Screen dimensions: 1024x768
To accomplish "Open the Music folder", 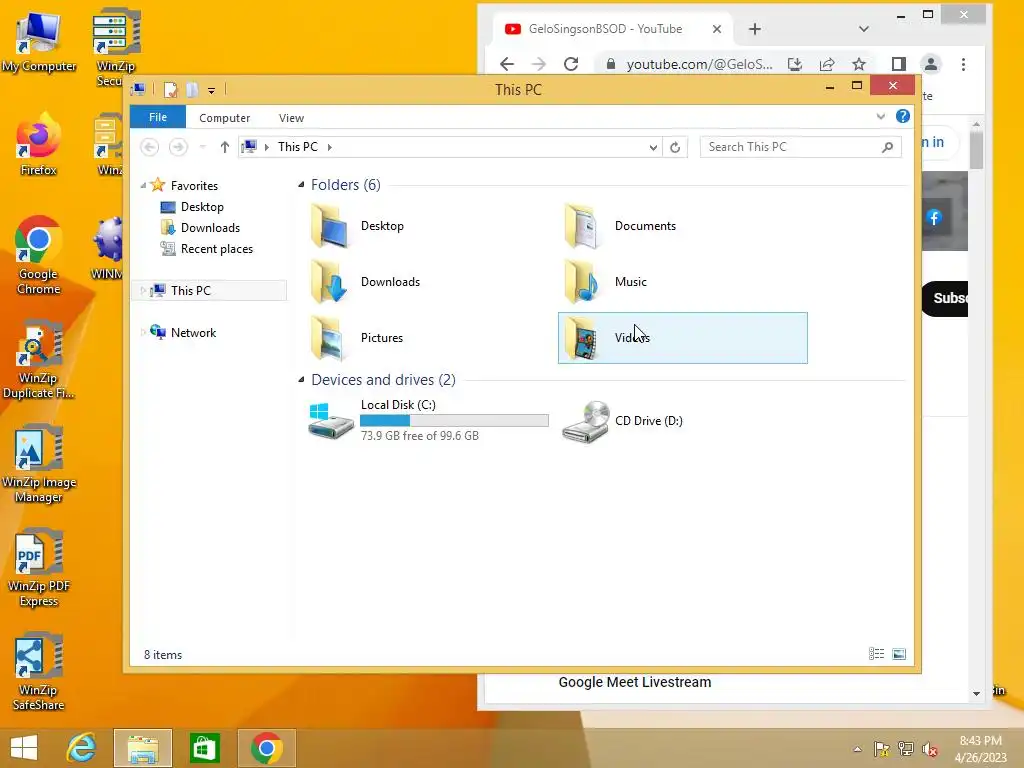I will [x=605, y=282].
